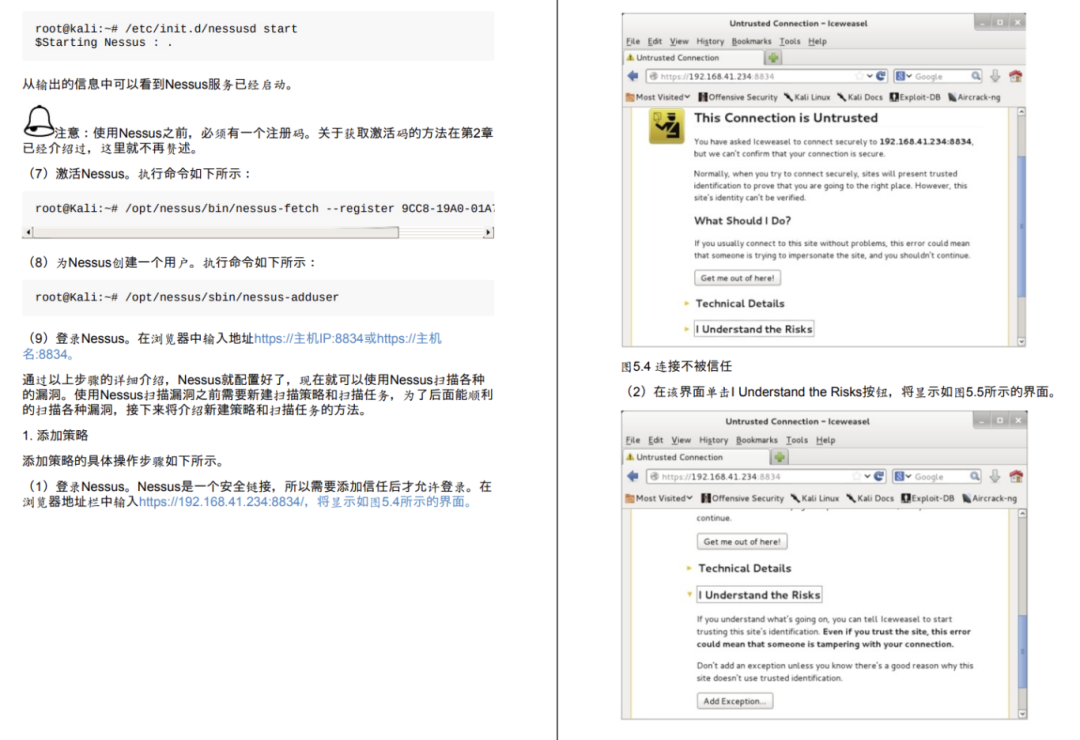Open Aircrack-ng bookmark in lower window
Image resolution: width=1080 pixels, height=740 pixels.
[x=989, y=498]
